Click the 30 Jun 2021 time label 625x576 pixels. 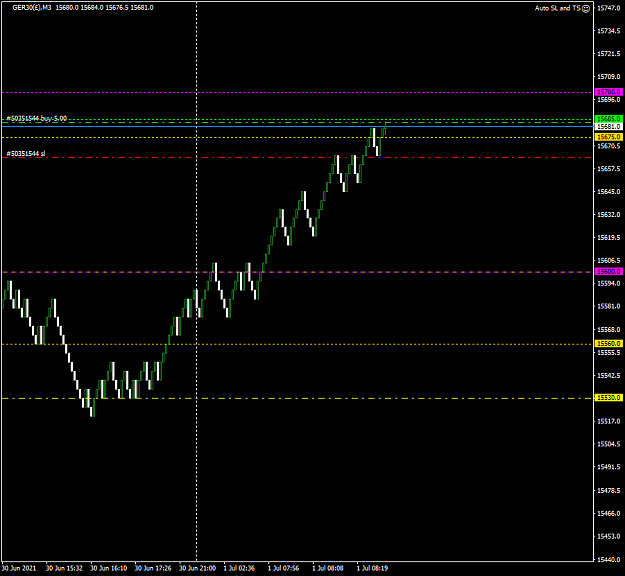(19, 568)
